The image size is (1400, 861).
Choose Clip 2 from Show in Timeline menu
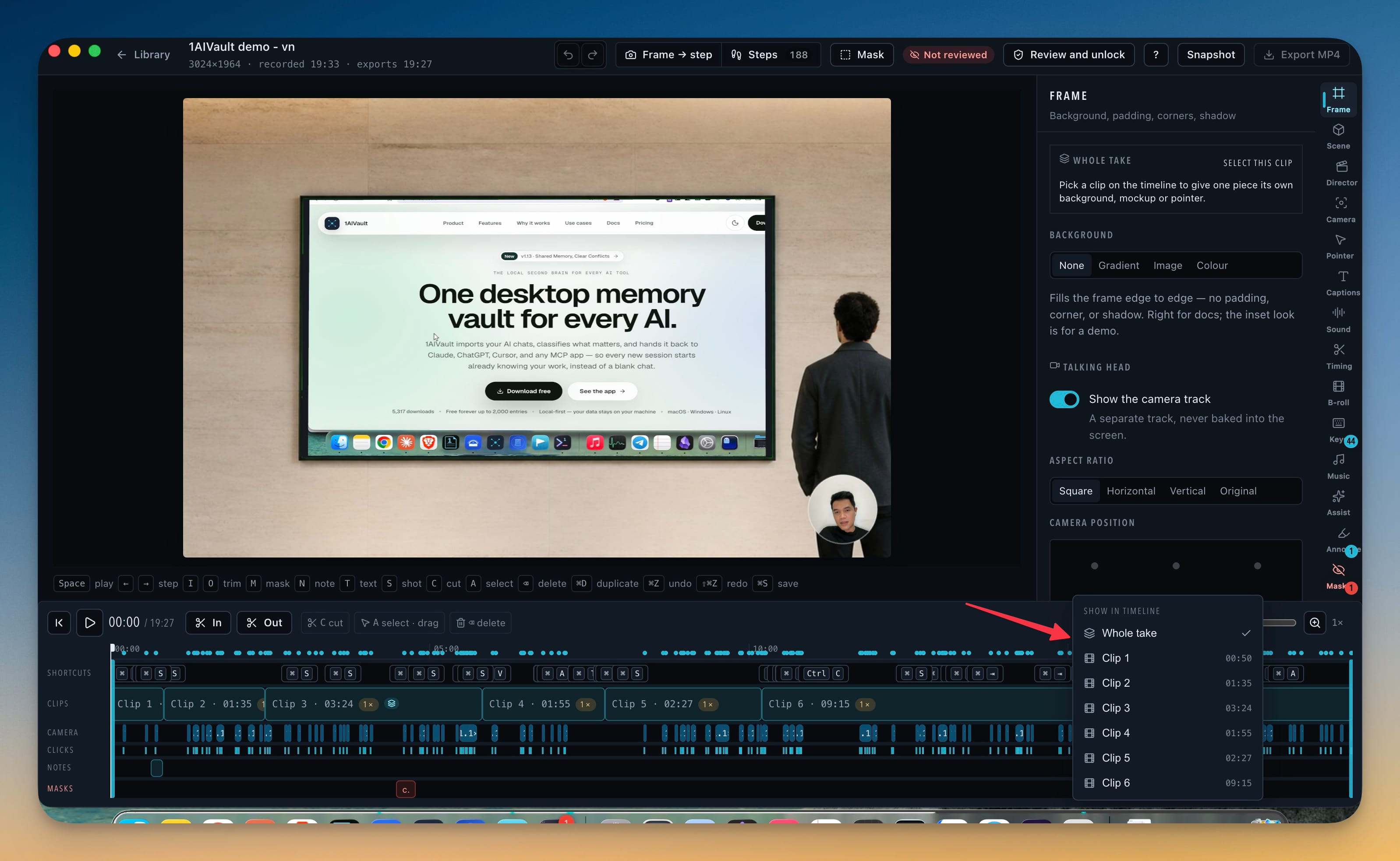pyautogui.click(x=1167, y=683)
